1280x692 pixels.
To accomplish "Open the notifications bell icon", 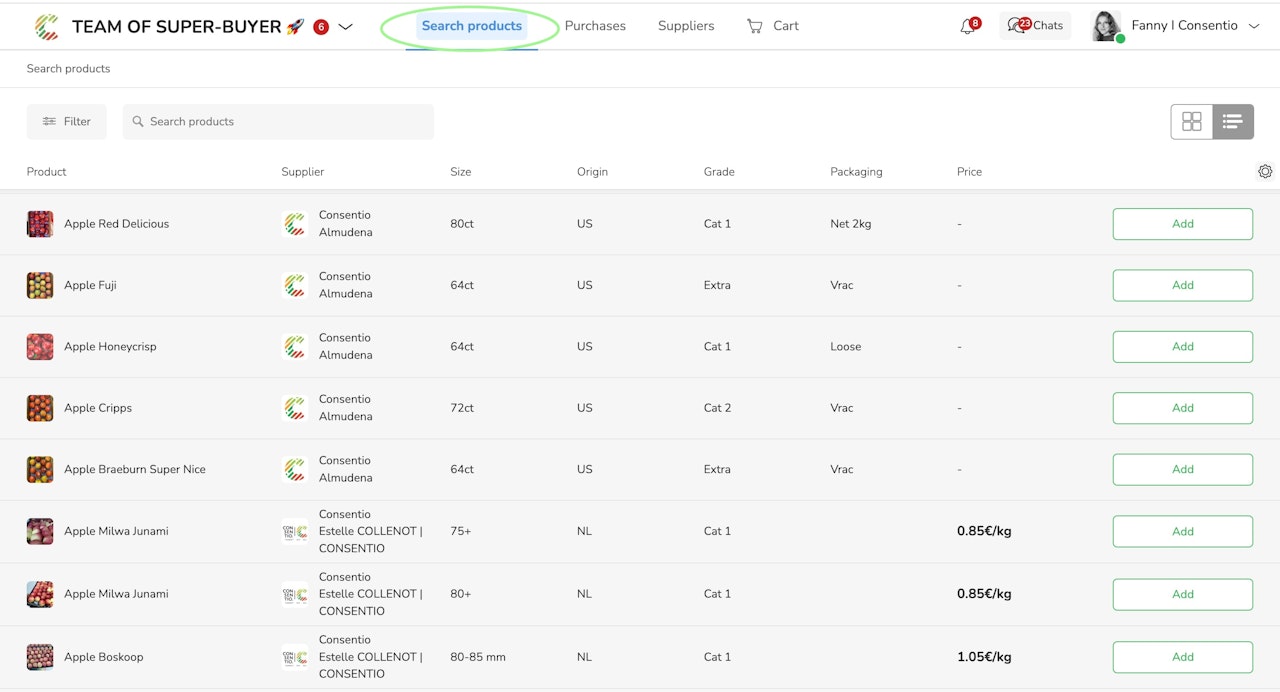I will point(967,27).
